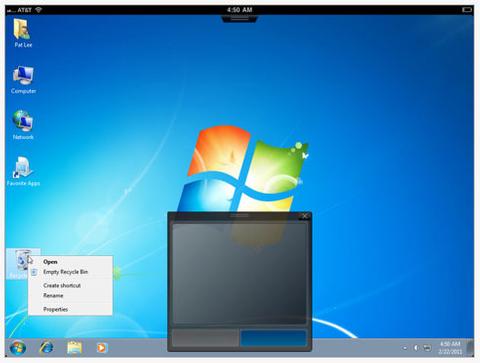Launch Internet Explorer from the taskbar
Screen dimensions: 480x363
[x=46, y=348]
